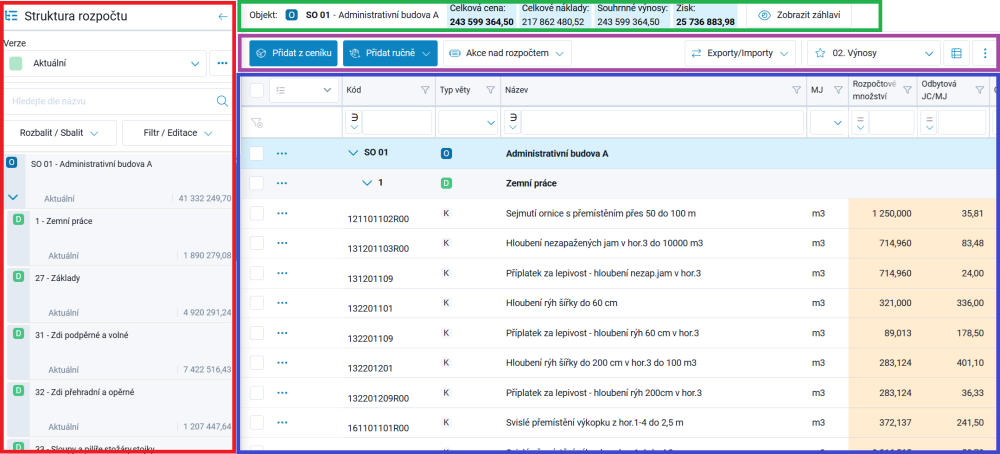Check the Zemní práce row checkbox

(x=256, y=183)
